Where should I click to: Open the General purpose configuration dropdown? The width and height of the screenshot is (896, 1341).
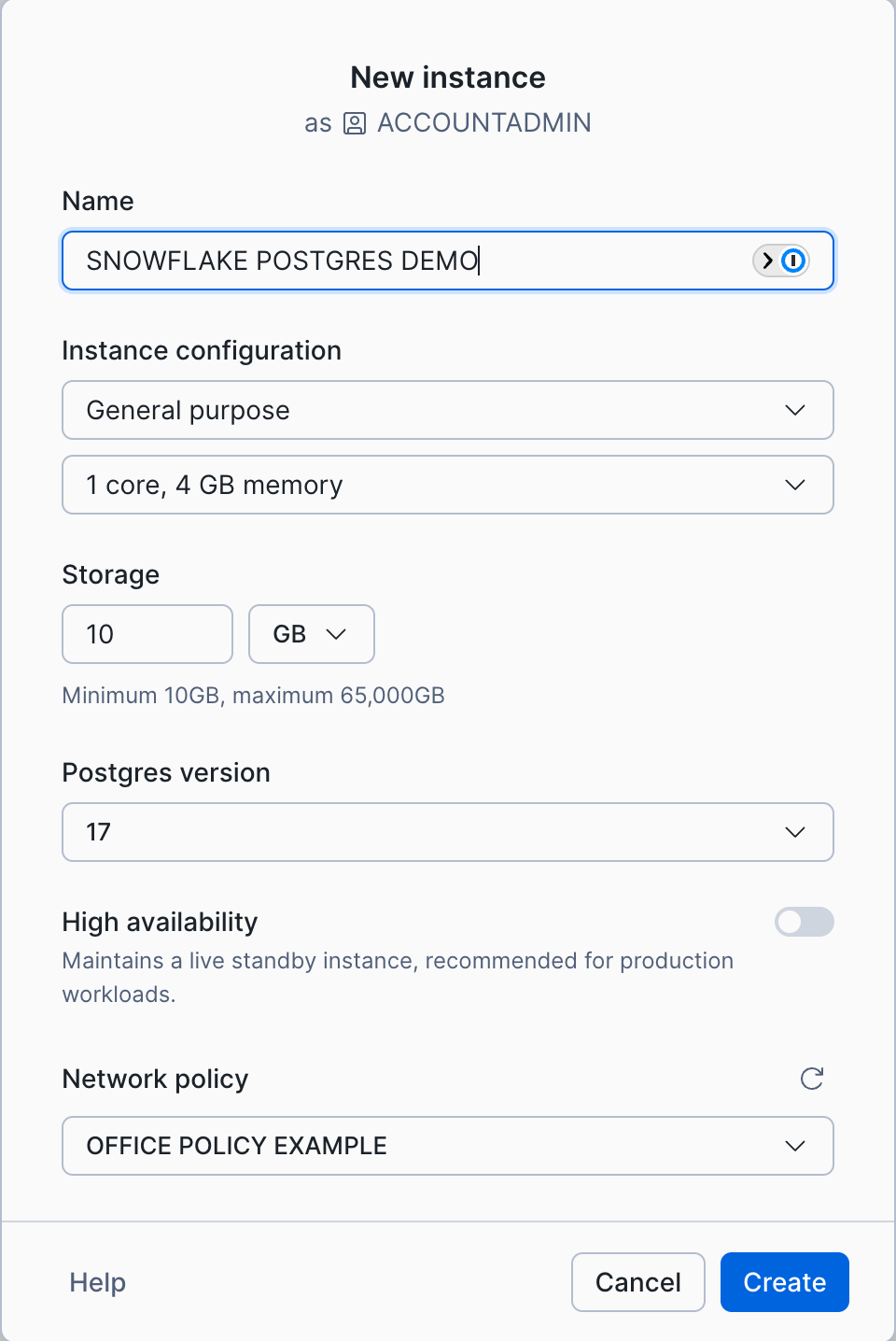[x=447, y=410]
